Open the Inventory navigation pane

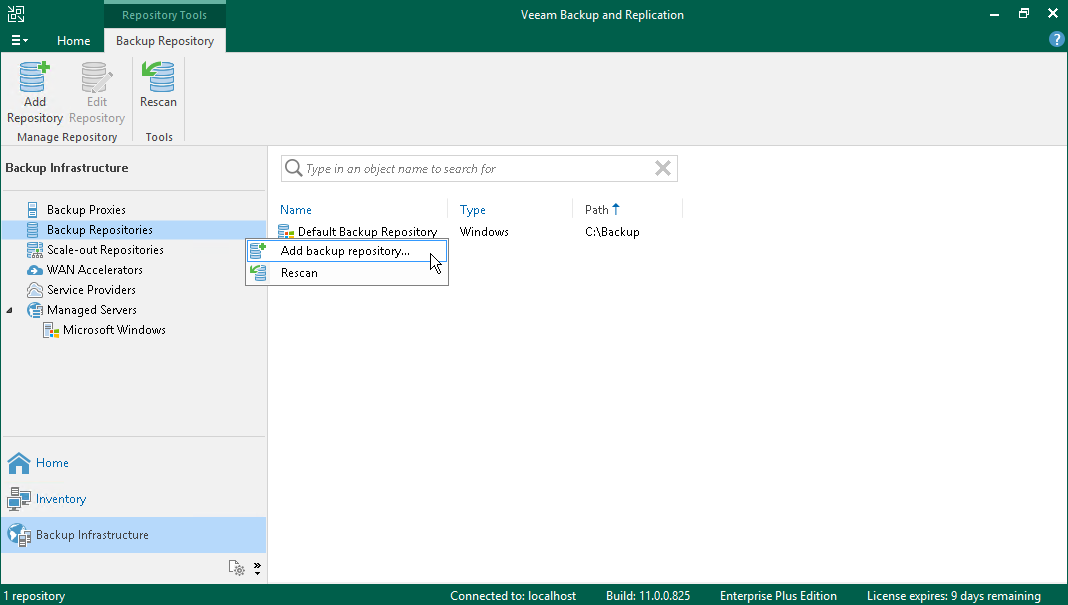[134, 499]
